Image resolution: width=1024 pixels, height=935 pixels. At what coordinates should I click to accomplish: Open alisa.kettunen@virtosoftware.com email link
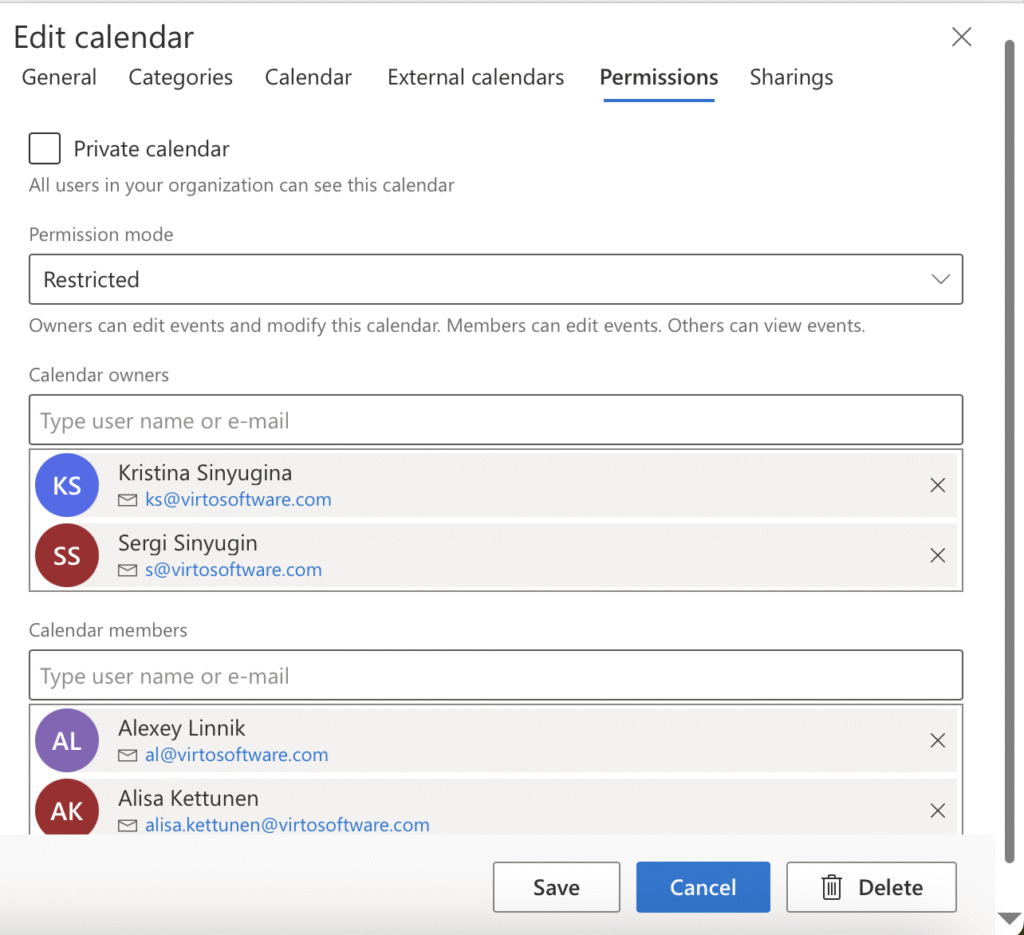pyautogui.click(x=287, y=826)
